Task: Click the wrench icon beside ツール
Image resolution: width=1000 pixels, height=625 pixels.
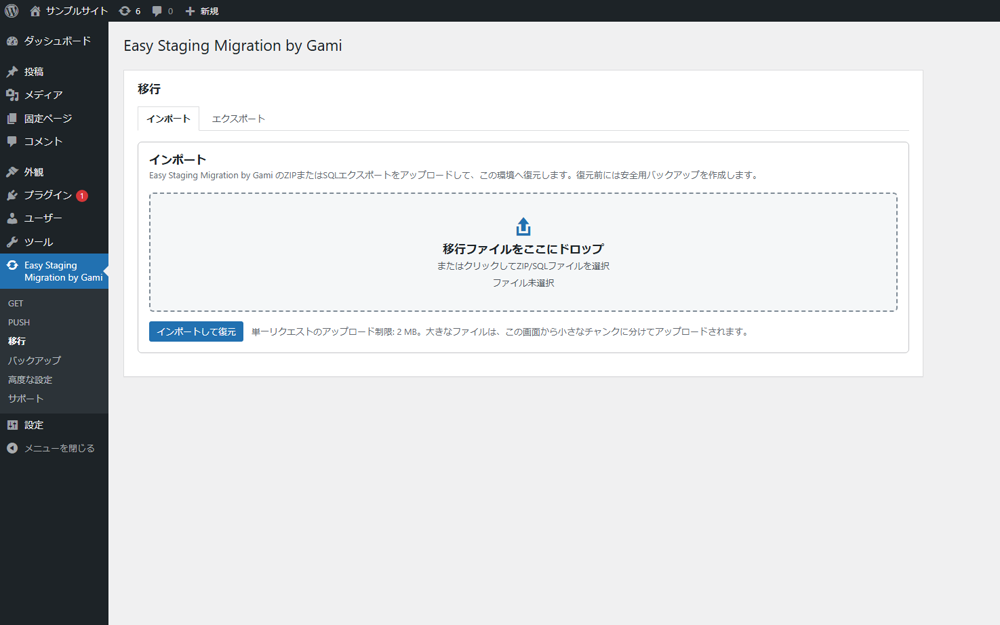Action: click(x=12, y=242)
